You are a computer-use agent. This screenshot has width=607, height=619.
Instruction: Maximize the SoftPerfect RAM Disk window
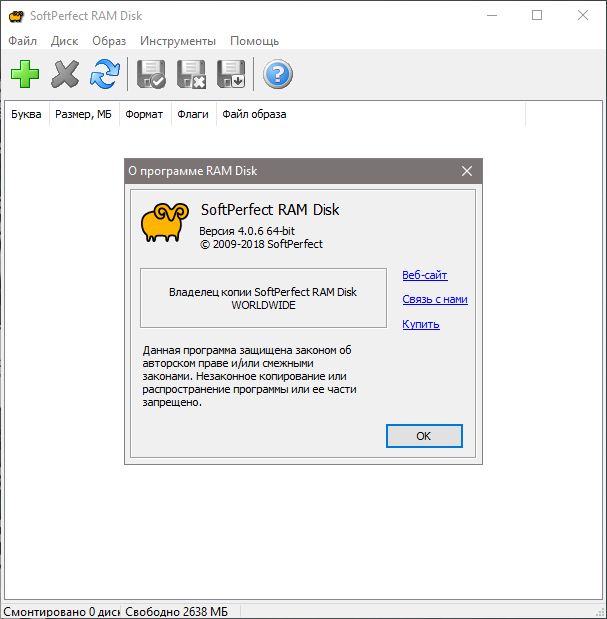tap(537, 15)
